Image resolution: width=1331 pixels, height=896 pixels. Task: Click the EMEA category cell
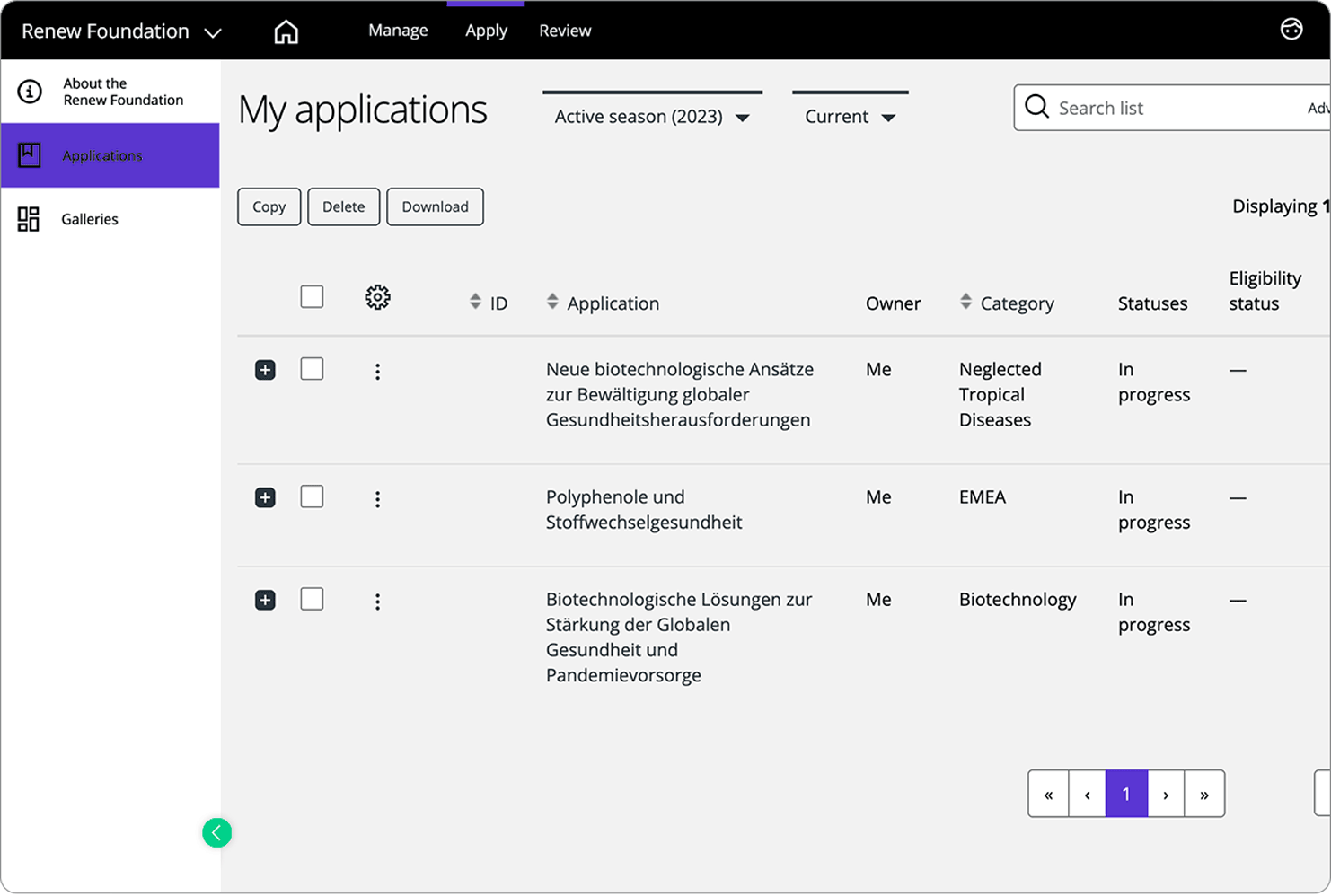pos(983,497)
